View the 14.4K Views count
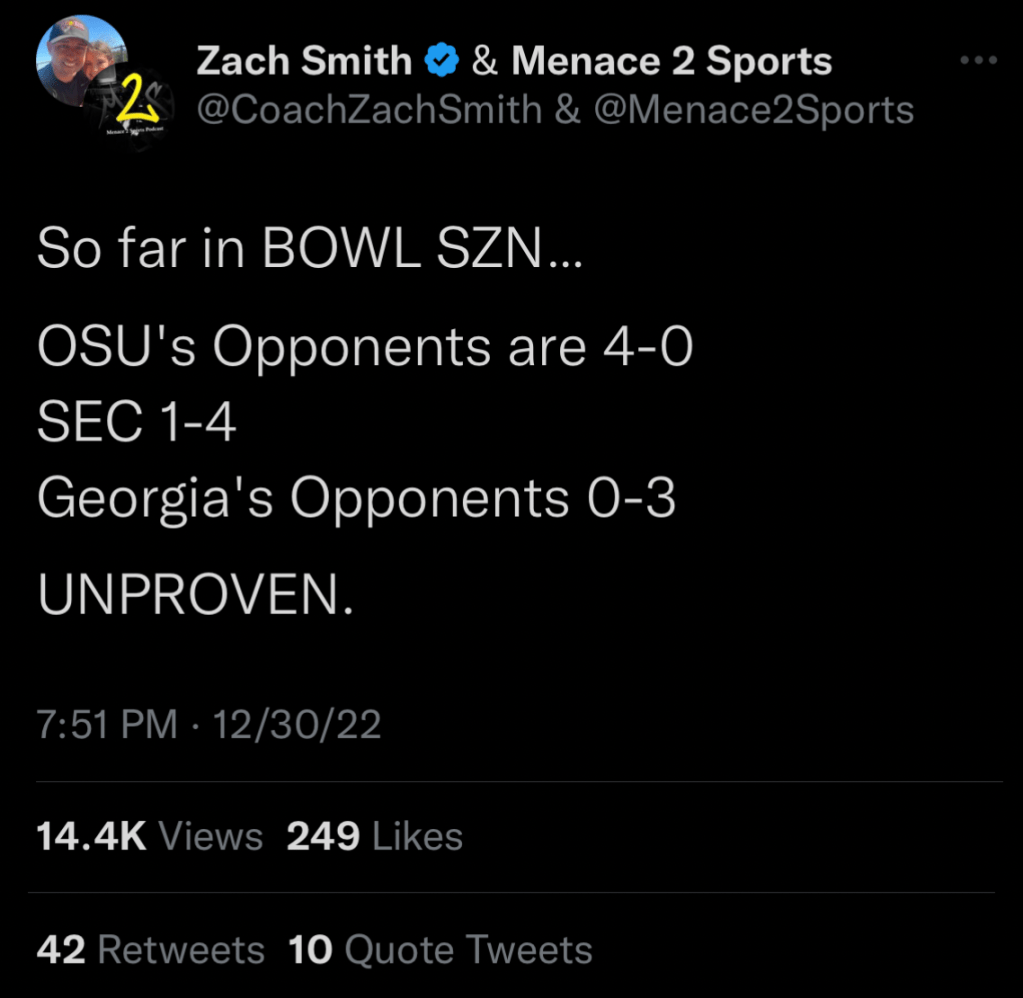The width and height of the screenshot is (1023, 998). pos(149,836)
